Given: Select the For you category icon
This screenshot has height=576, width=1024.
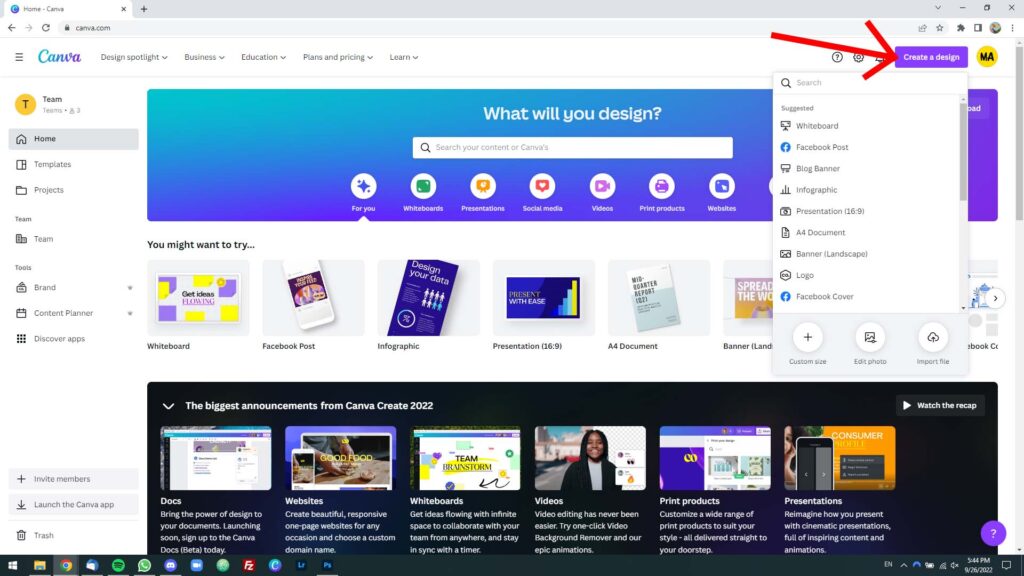Looking at the screenshot, I should point(363,186).
